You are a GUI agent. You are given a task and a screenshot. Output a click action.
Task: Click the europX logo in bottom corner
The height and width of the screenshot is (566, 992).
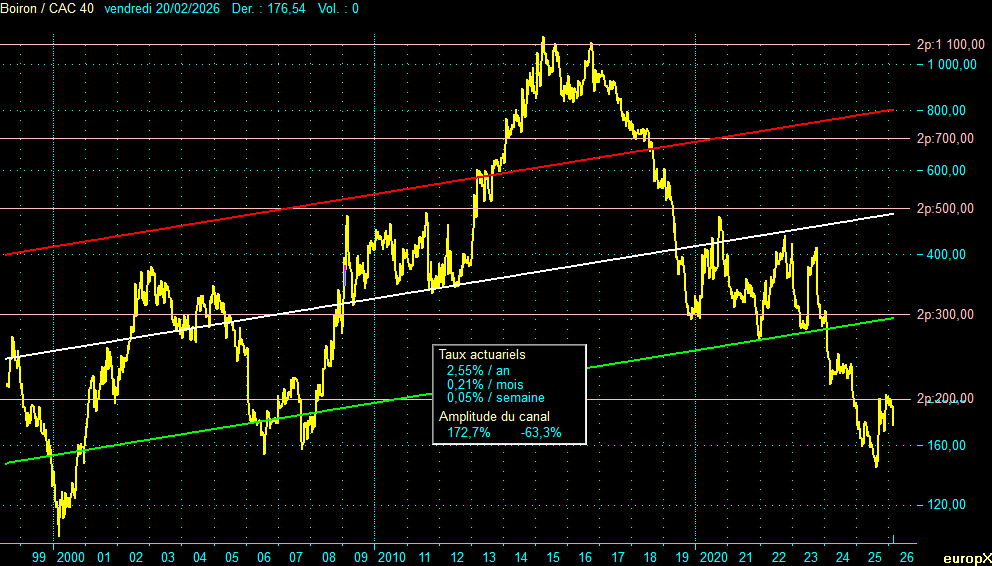coord(966,558)
